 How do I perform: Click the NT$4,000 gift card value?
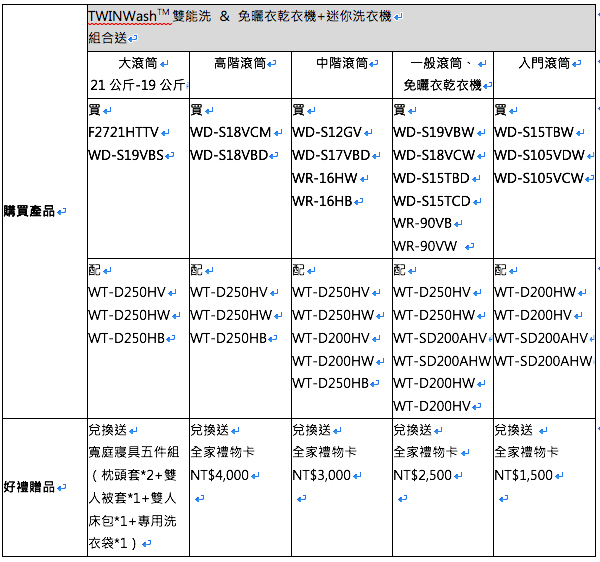(x=220, y=476)
